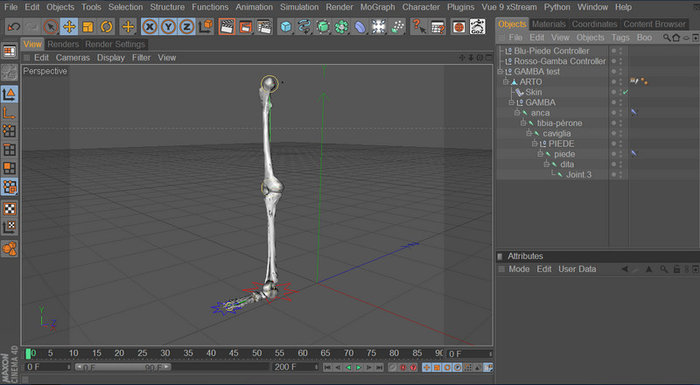
Task: Collapse the ARTO object tree
Action: pyautogui.click(x=506, y=82)
